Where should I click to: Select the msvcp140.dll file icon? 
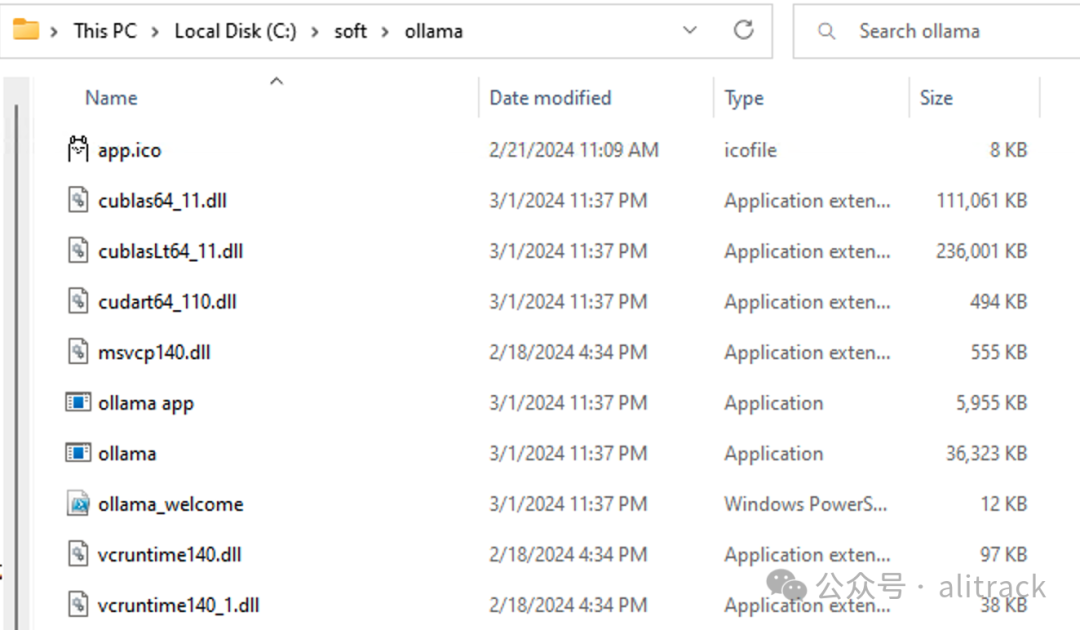78,352
